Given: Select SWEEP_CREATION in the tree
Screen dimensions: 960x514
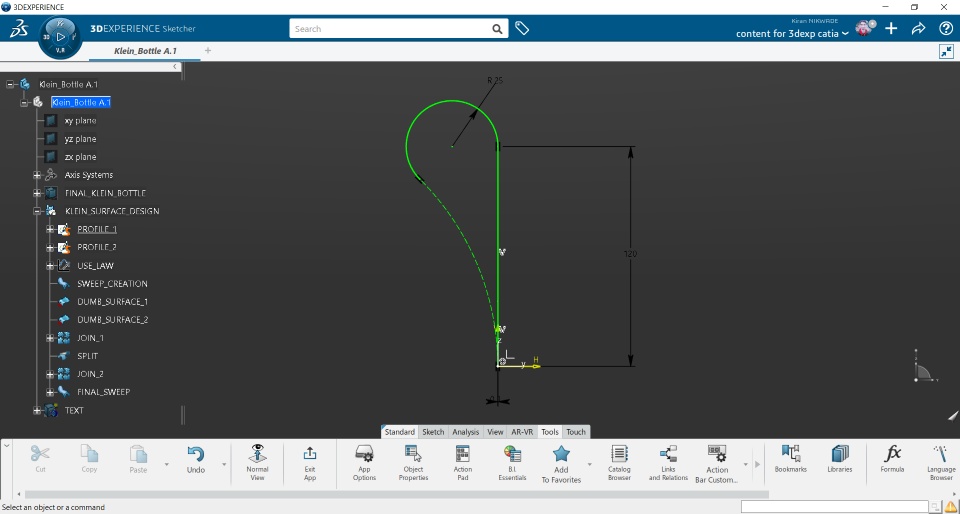Looking at the screenshot, I should (x=112, y=283).
